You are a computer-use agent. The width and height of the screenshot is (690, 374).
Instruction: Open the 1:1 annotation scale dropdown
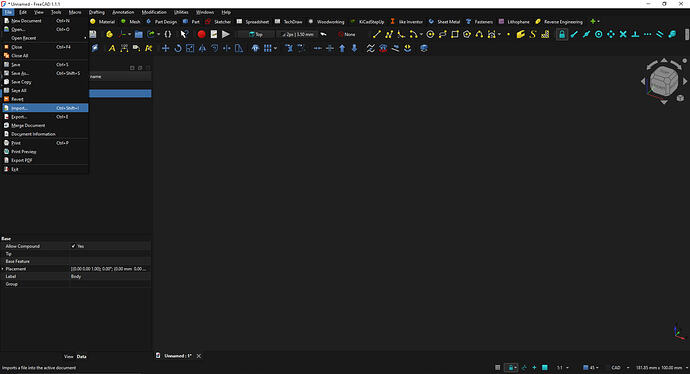tap(562, 367)
